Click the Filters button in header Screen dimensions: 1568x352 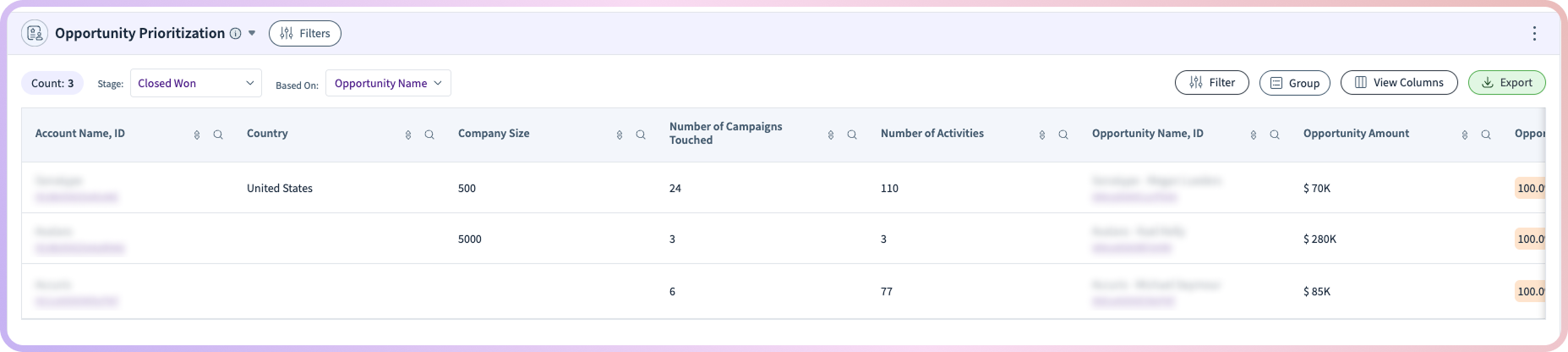point(305,34)
